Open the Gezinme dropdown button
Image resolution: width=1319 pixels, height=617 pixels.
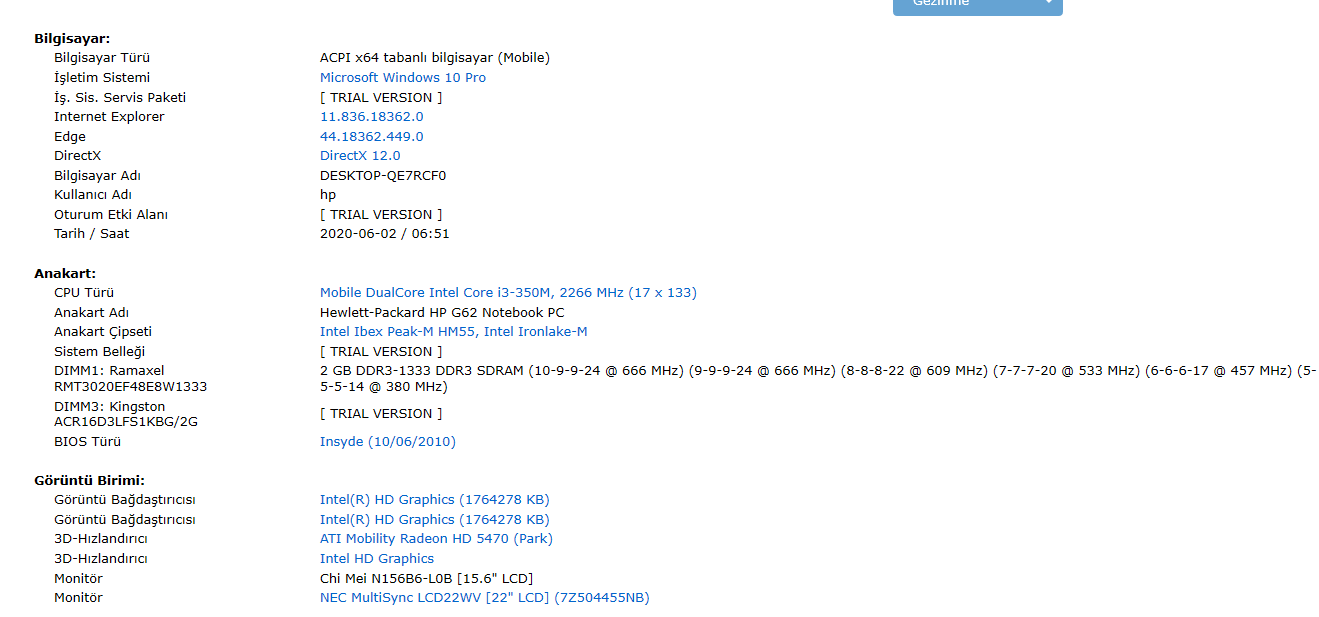pyautogui.click(x=977, y=6)
